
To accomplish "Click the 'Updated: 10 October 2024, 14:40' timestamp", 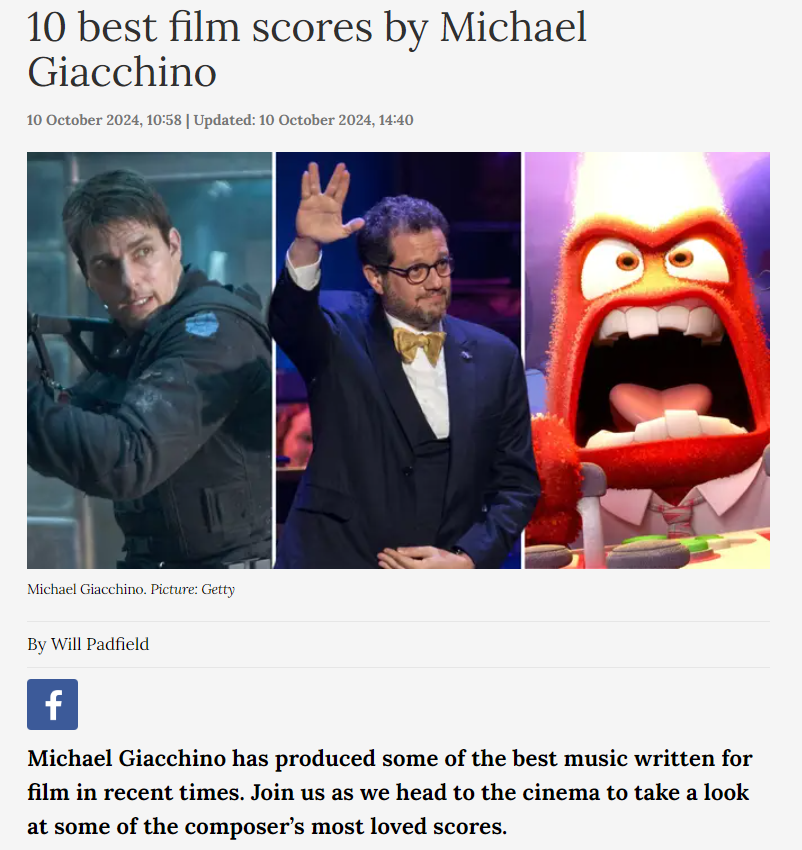I will point(303,120).
